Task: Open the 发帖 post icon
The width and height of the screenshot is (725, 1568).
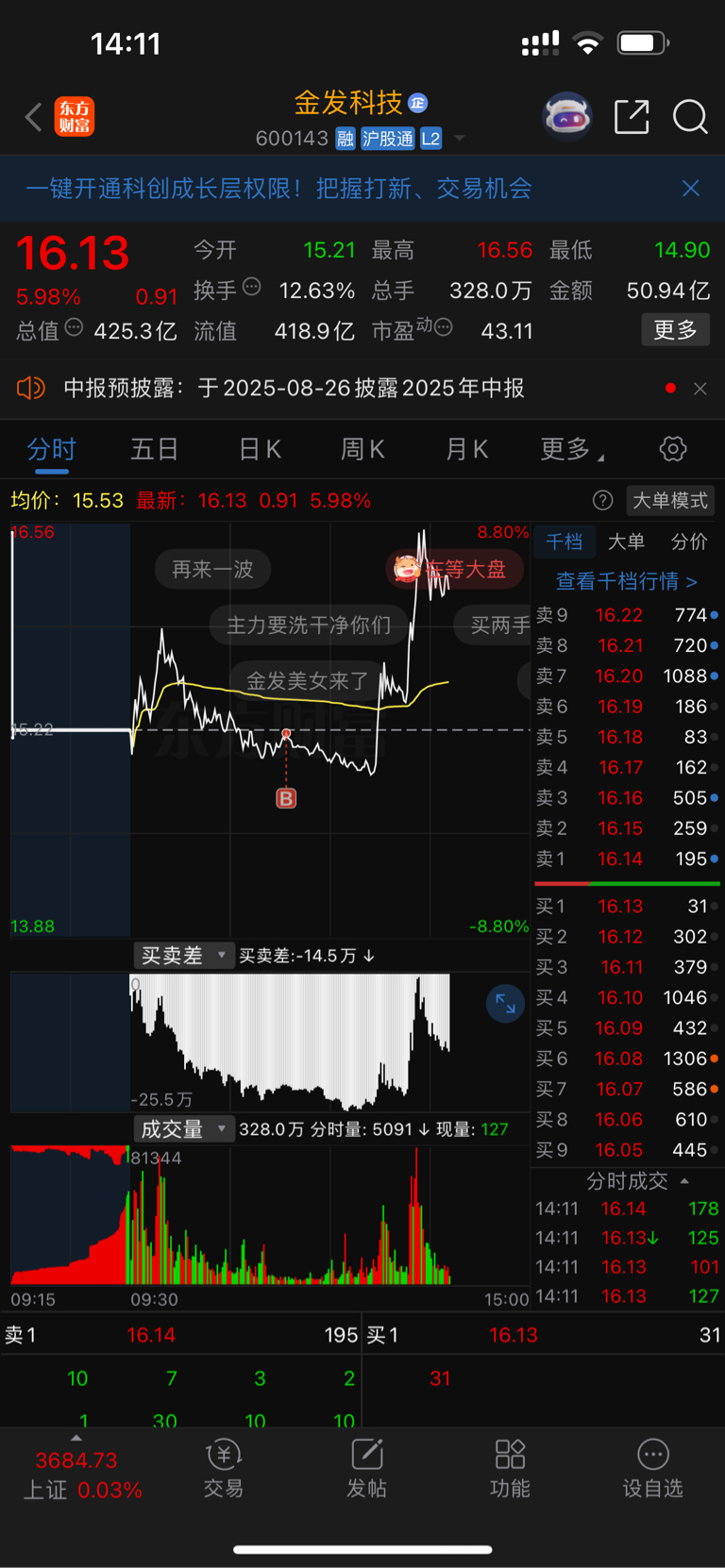Action: tap(366, 1470)
